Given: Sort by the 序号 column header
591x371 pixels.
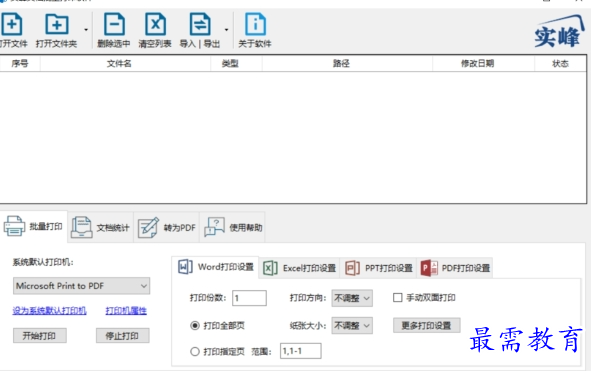Looking at the screenshot, I should tap(20, 63).
